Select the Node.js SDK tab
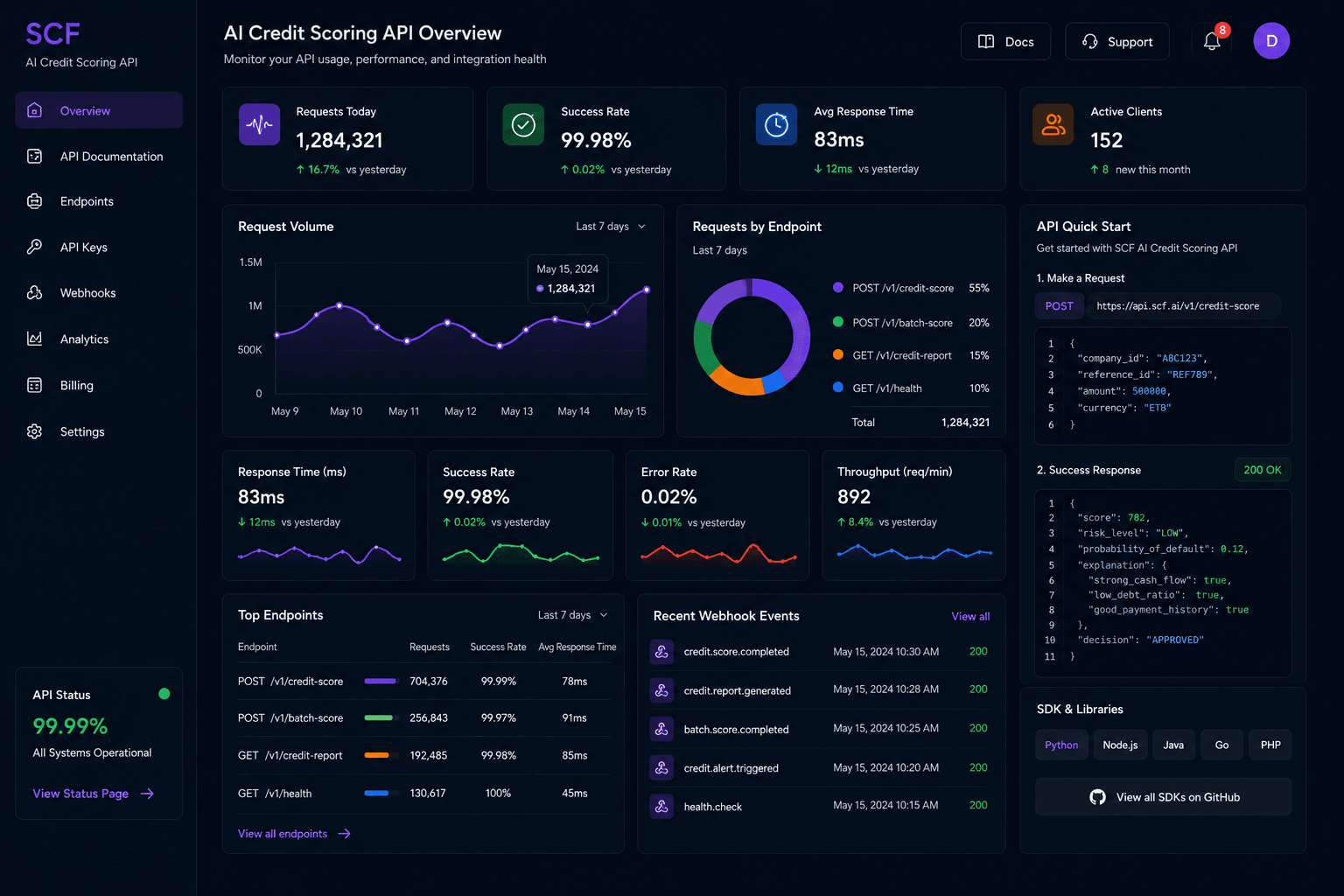The width and height of the screenshot is (1344, 896). (1120, 745)
